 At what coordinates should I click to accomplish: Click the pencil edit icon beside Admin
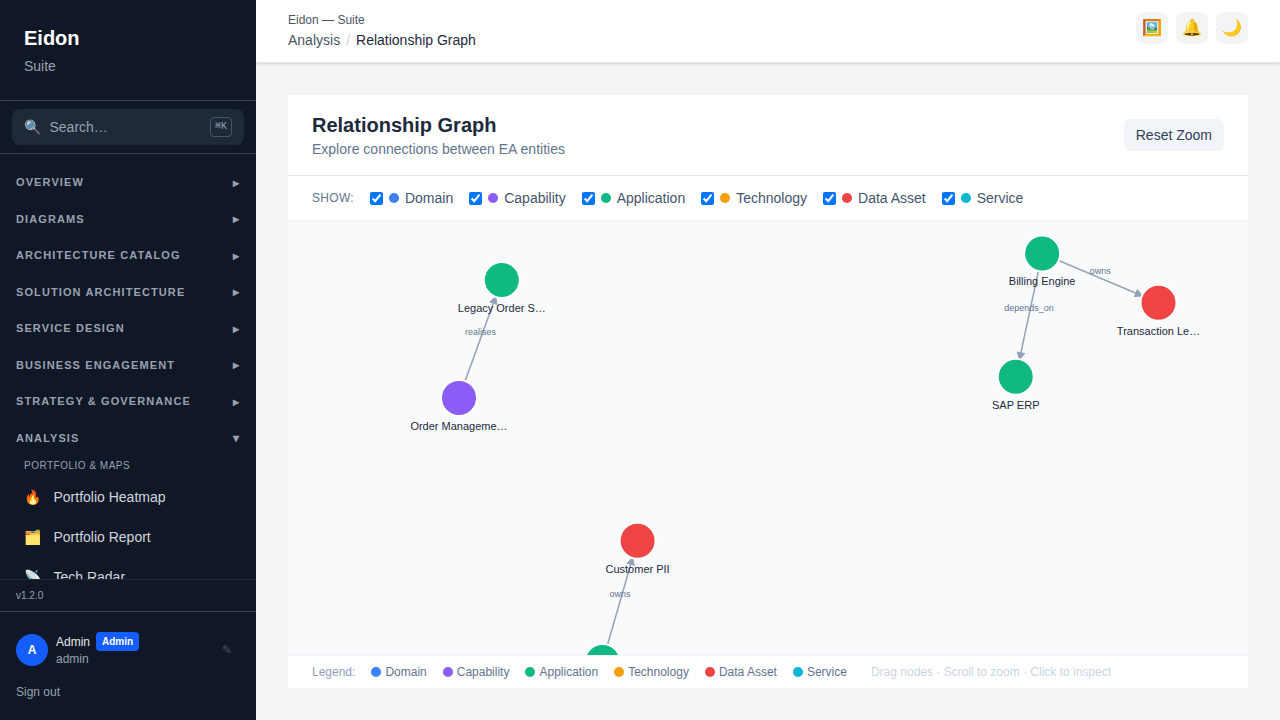[x=227, y=650]
